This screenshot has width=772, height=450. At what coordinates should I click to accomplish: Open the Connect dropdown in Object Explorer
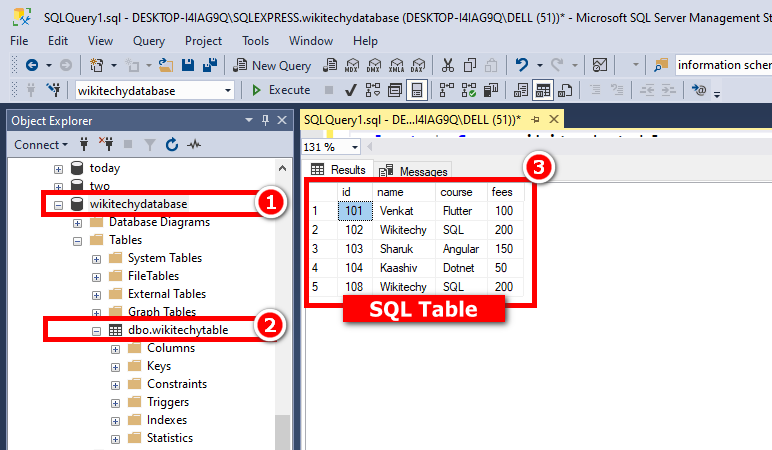coord(41,145)
